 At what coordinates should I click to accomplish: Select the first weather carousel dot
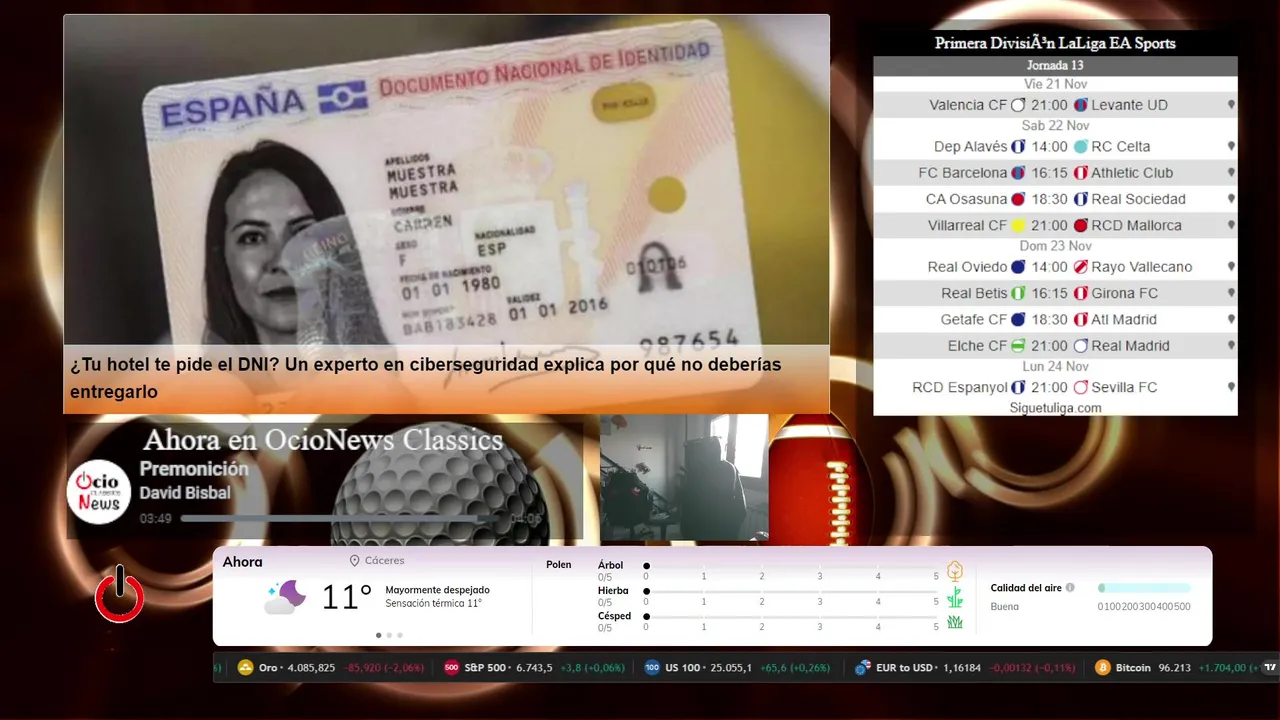pyautogui.click(x=378, y=635)
